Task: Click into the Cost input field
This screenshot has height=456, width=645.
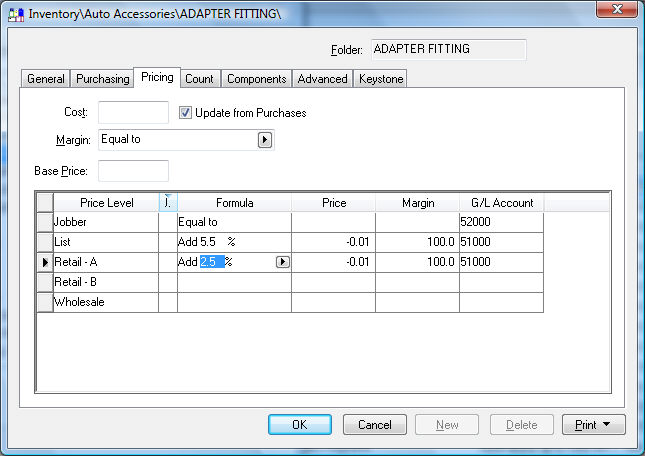Action: (x=133, y=113)
